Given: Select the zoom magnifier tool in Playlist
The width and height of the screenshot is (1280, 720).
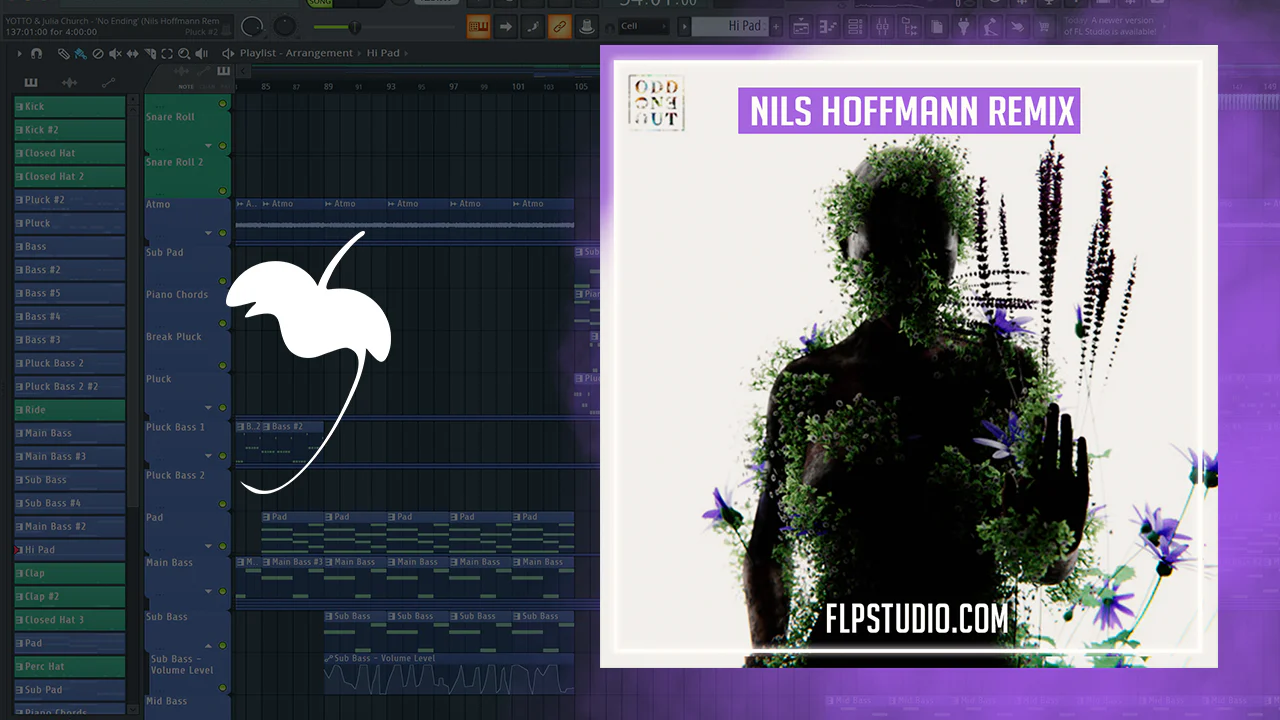Looking at the screenshot, I should [x=182, y=53].
